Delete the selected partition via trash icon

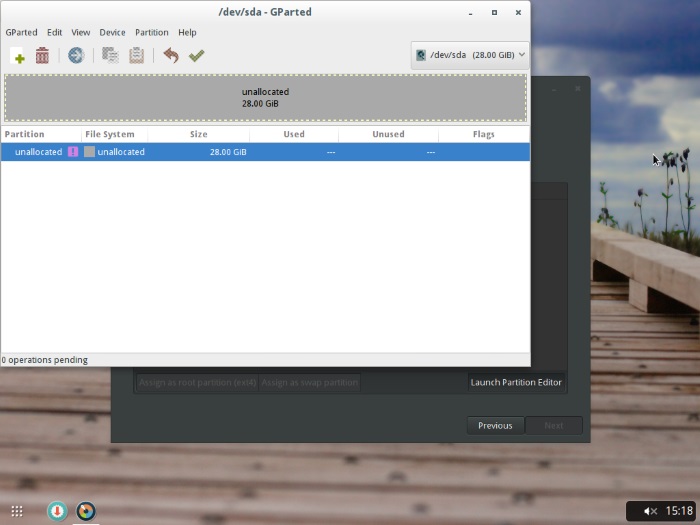[42, 55]
